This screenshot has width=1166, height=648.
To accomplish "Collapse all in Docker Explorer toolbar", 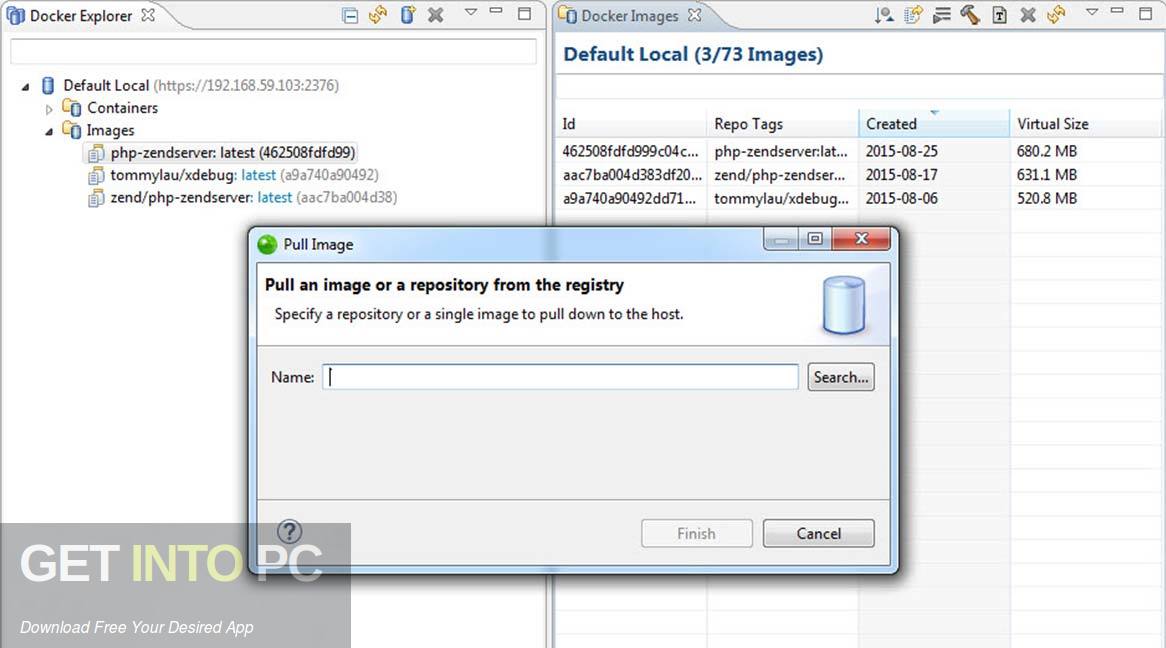I will pos(350,15).
